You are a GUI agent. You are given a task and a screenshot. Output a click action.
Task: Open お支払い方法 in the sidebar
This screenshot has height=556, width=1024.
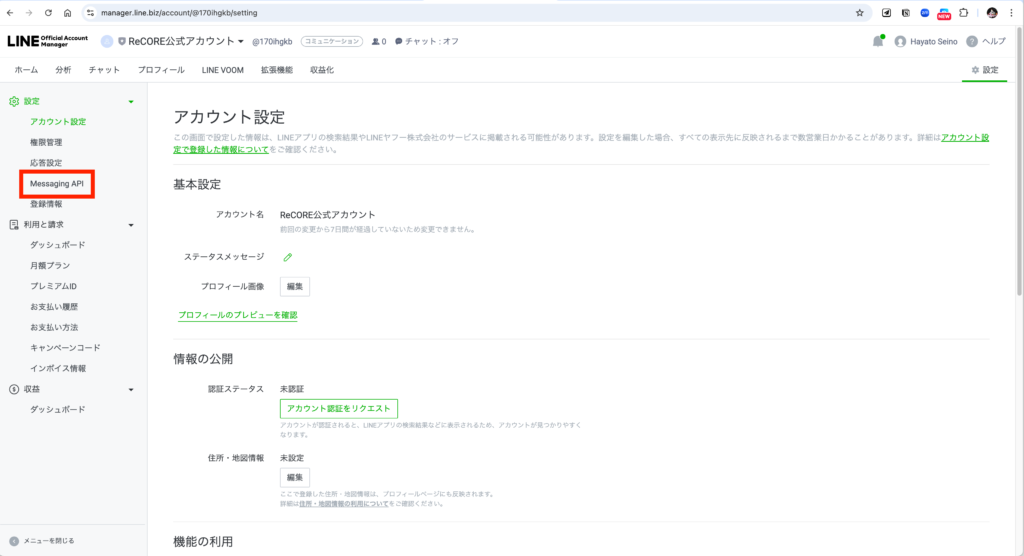pyautogui.click(x=54, y=327)
